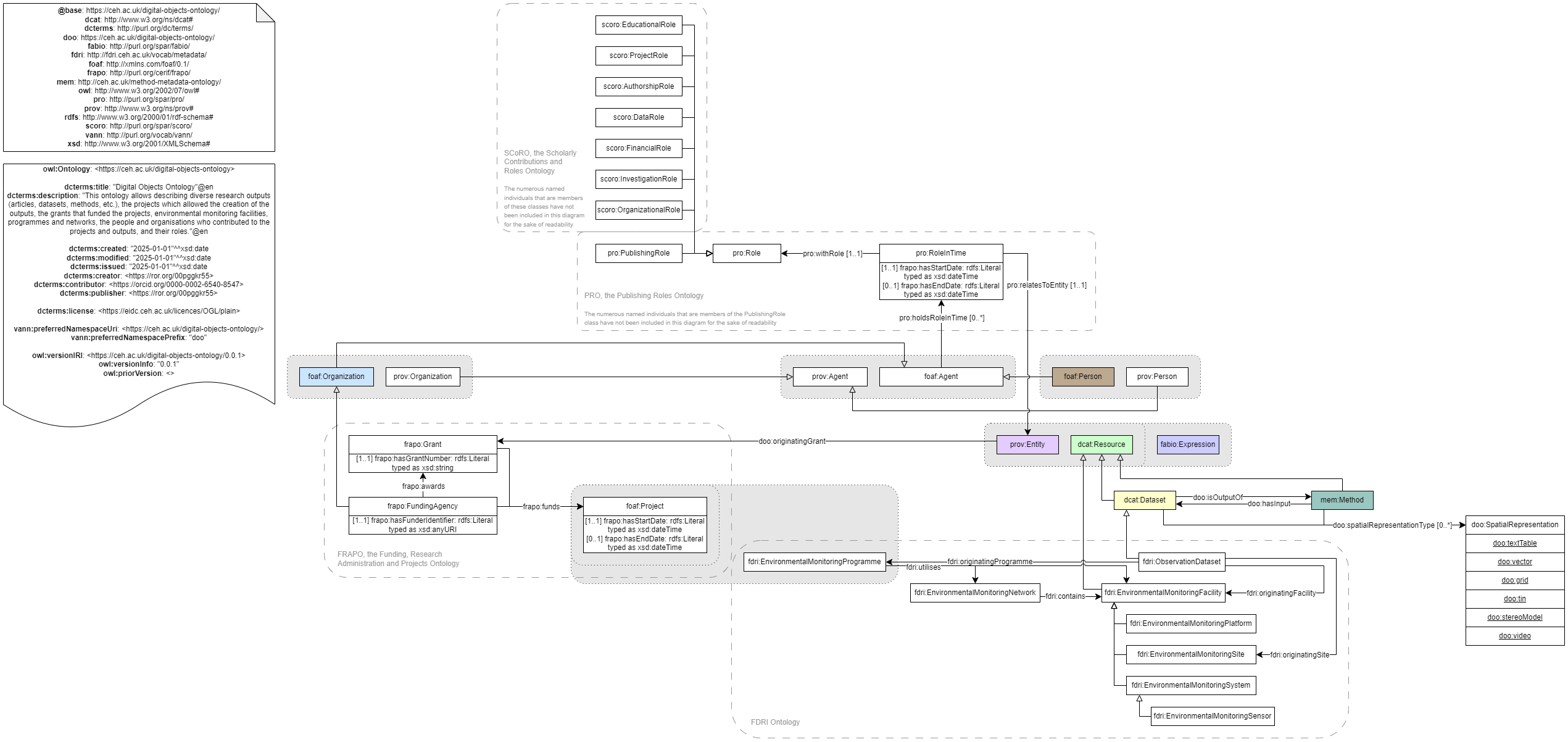Click the doo:SpatialRepresentation header box

click(x=1514, y=525)
